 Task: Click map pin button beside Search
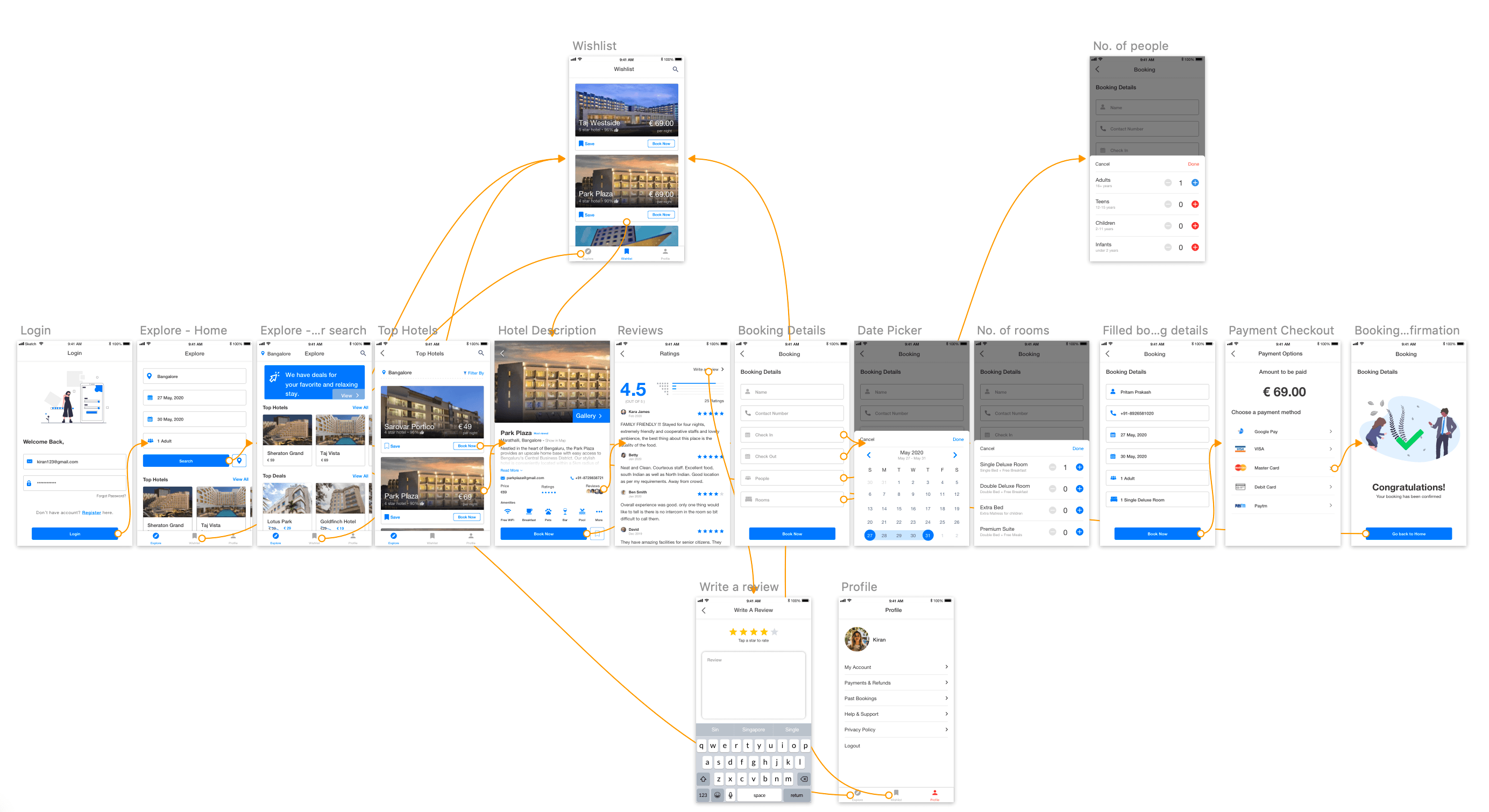[x=239, y=461]
